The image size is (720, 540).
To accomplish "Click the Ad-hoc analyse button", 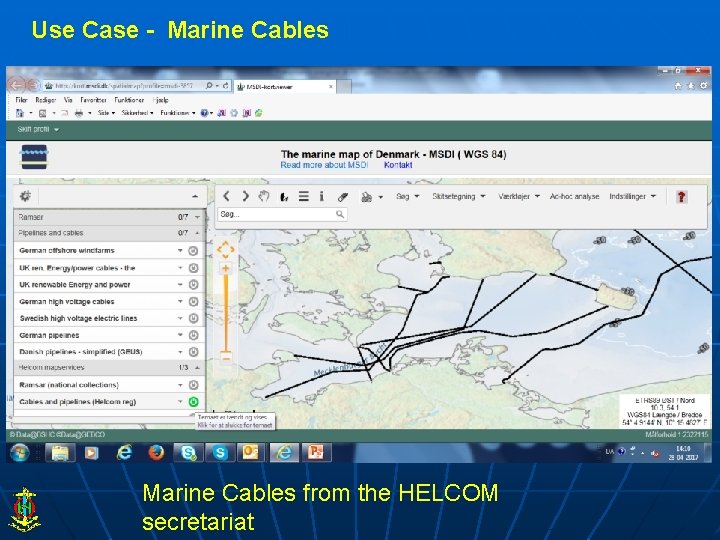I will [574, 197].
